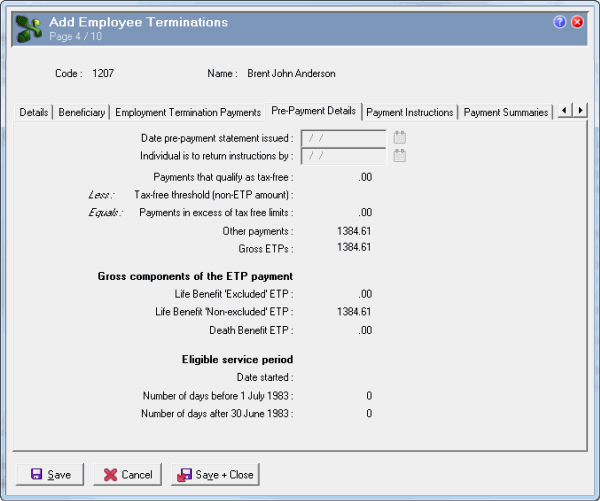Click the green application logo icon
Viewport: 600px width, 501px height.
point(29,29)
